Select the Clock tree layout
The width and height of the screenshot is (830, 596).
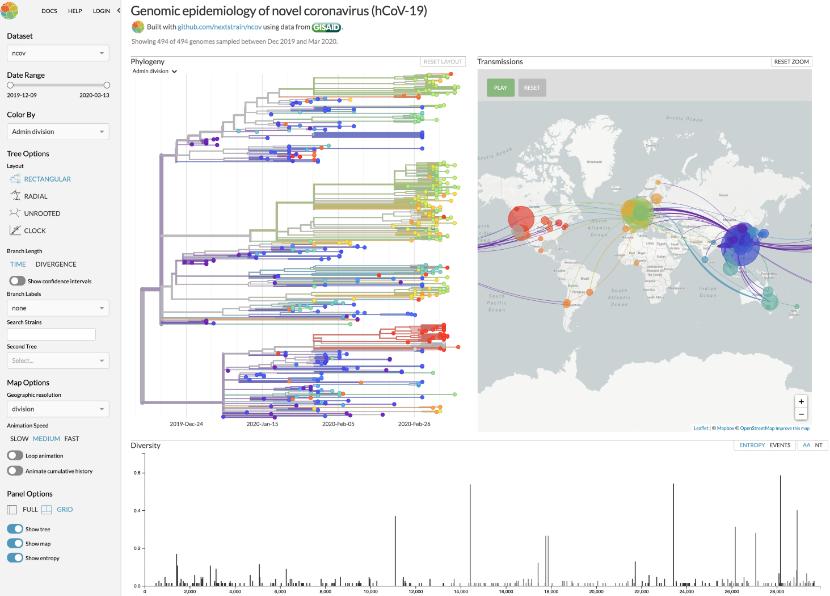pyautogui.click(x=15, y=230)
